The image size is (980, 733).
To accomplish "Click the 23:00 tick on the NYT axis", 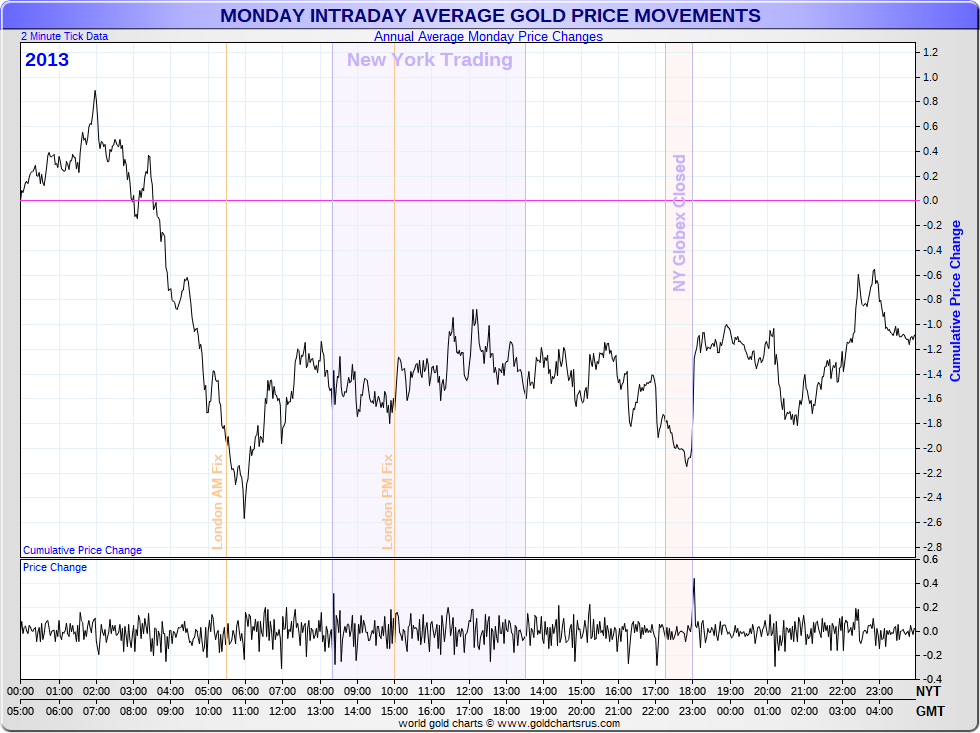I will [879, 692].
